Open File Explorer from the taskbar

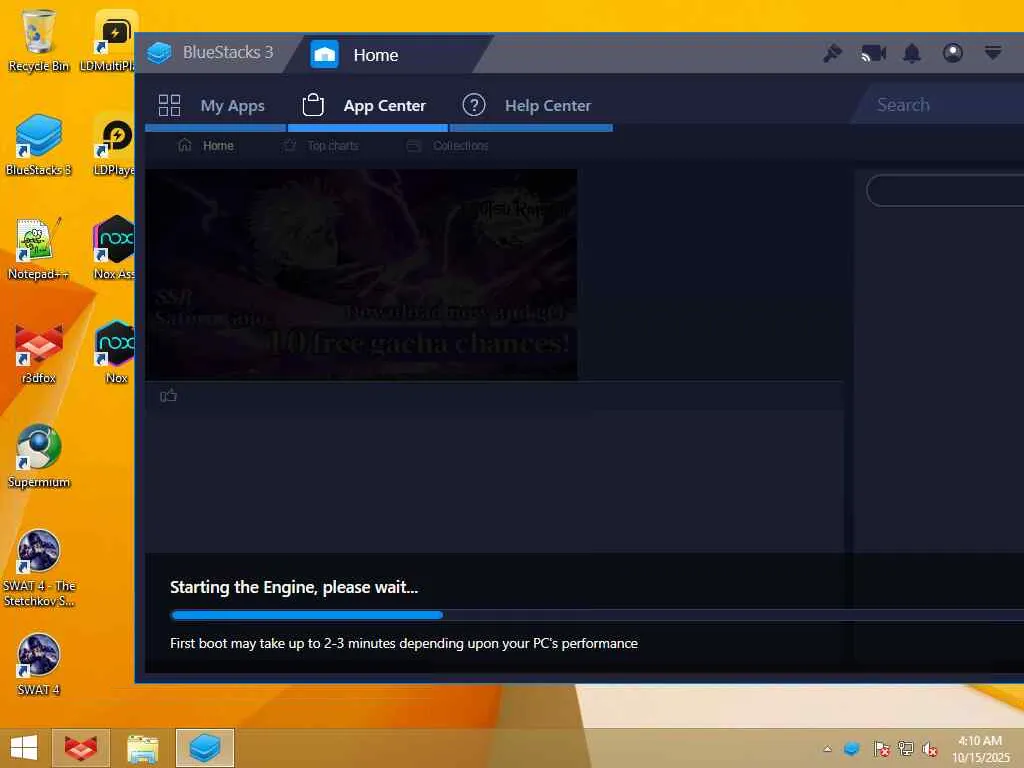coord(142,748)
